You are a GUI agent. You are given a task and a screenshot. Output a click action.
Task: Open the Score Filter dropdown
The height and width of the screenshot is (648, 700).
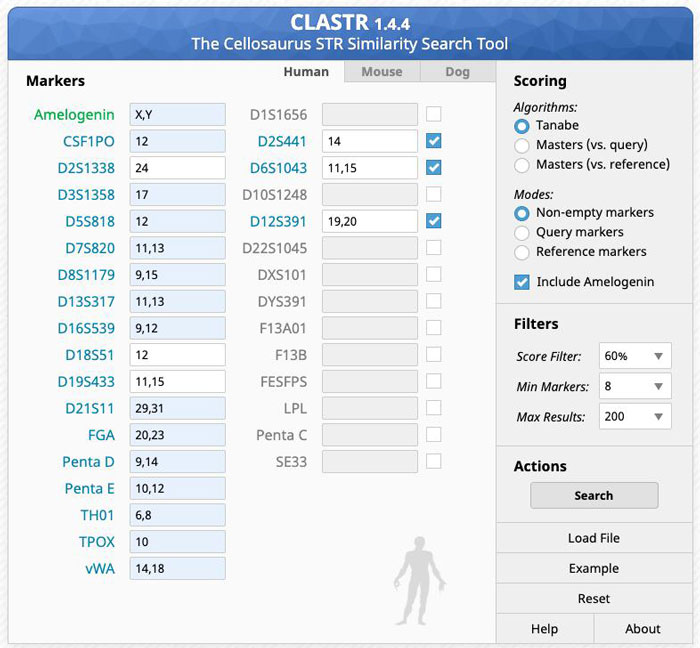[635, 356]
